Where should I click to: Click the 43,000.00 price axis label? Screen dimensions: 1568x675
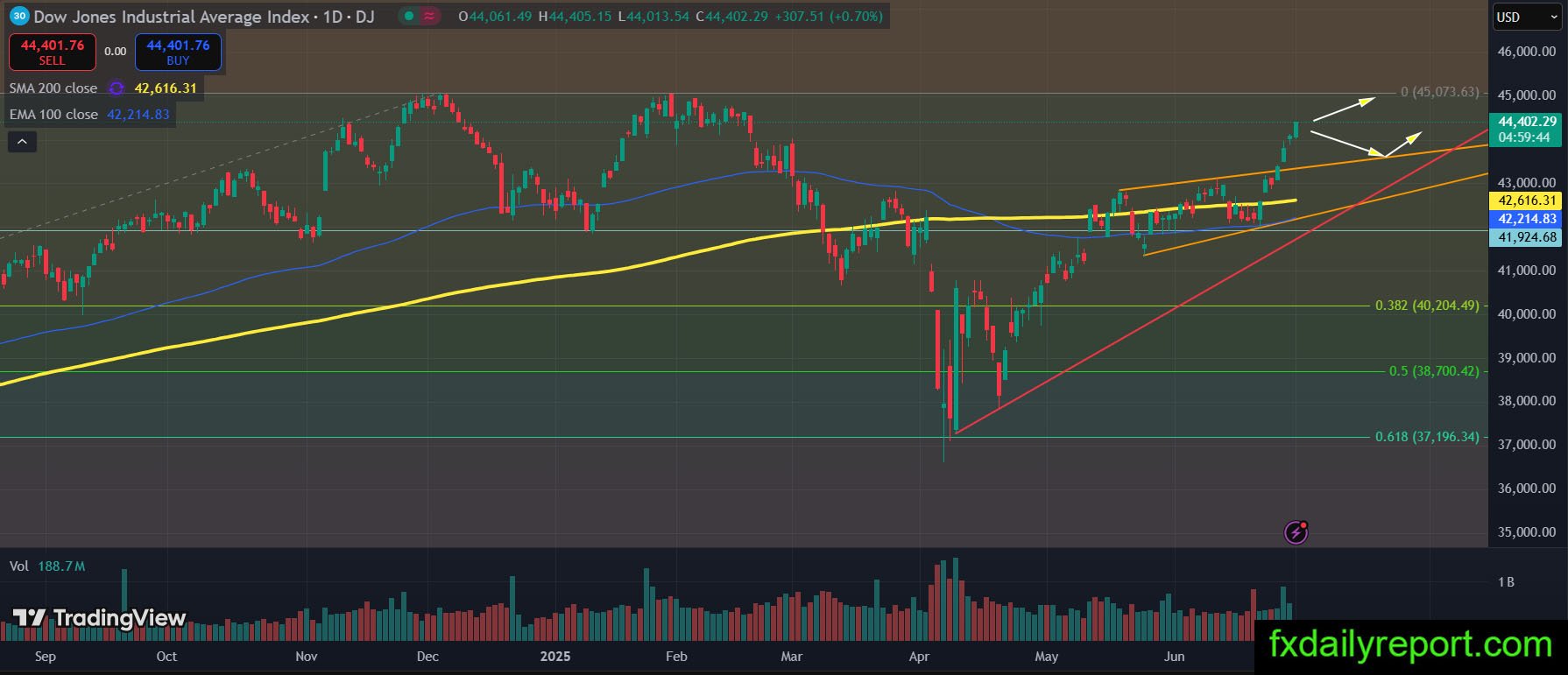coord(1527,183)
